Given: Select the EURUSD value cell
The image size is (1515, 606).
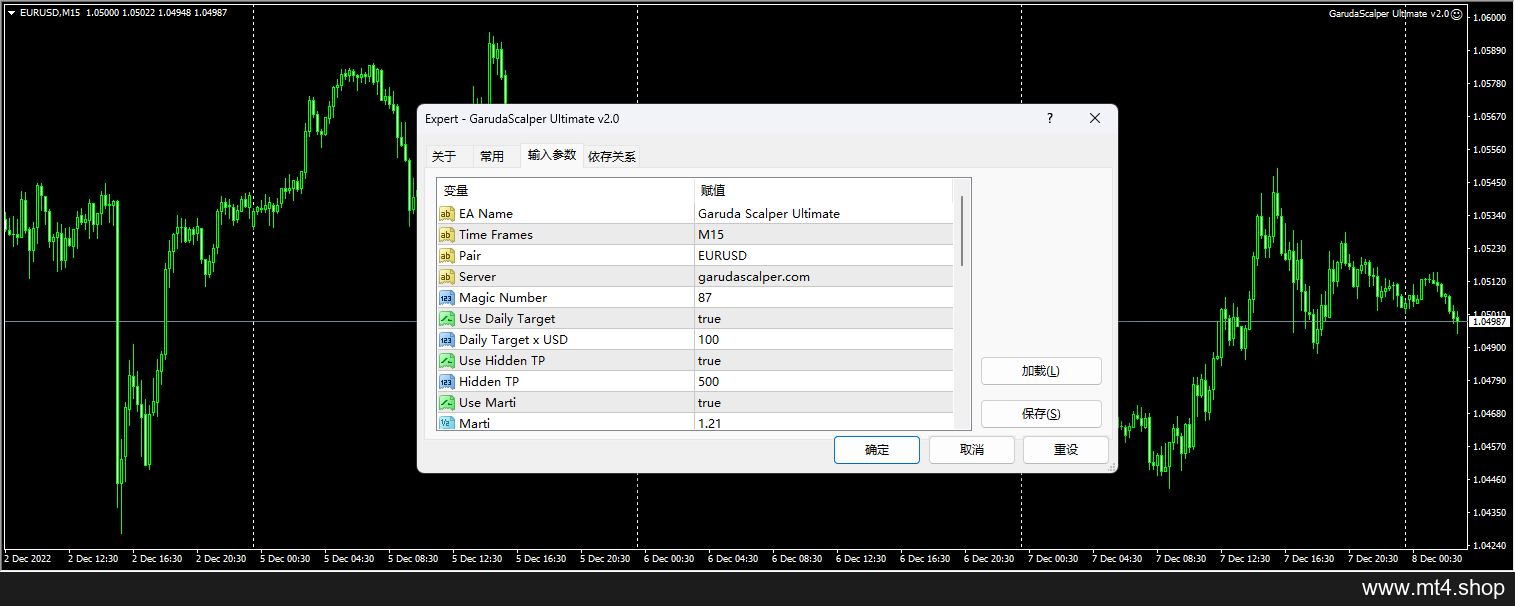Looking at the screenshot, I should [x=824, y=256].
